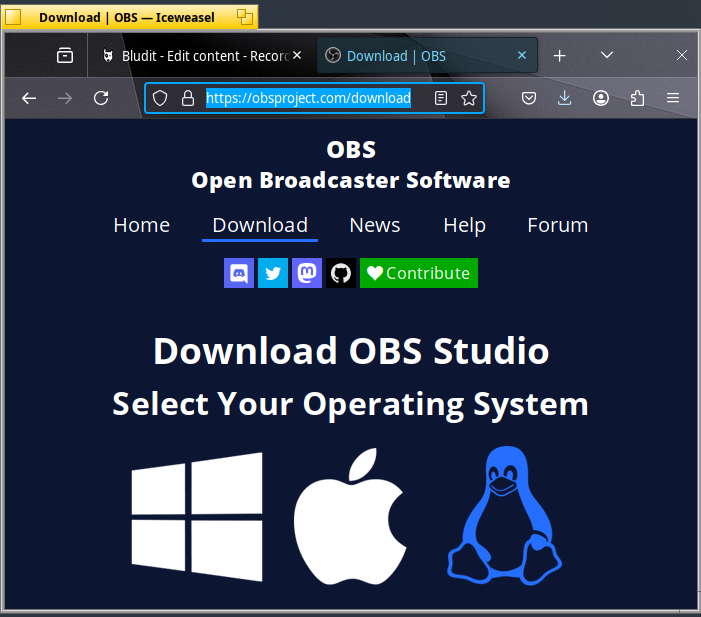Open the Help nav link

coord(465,225)
